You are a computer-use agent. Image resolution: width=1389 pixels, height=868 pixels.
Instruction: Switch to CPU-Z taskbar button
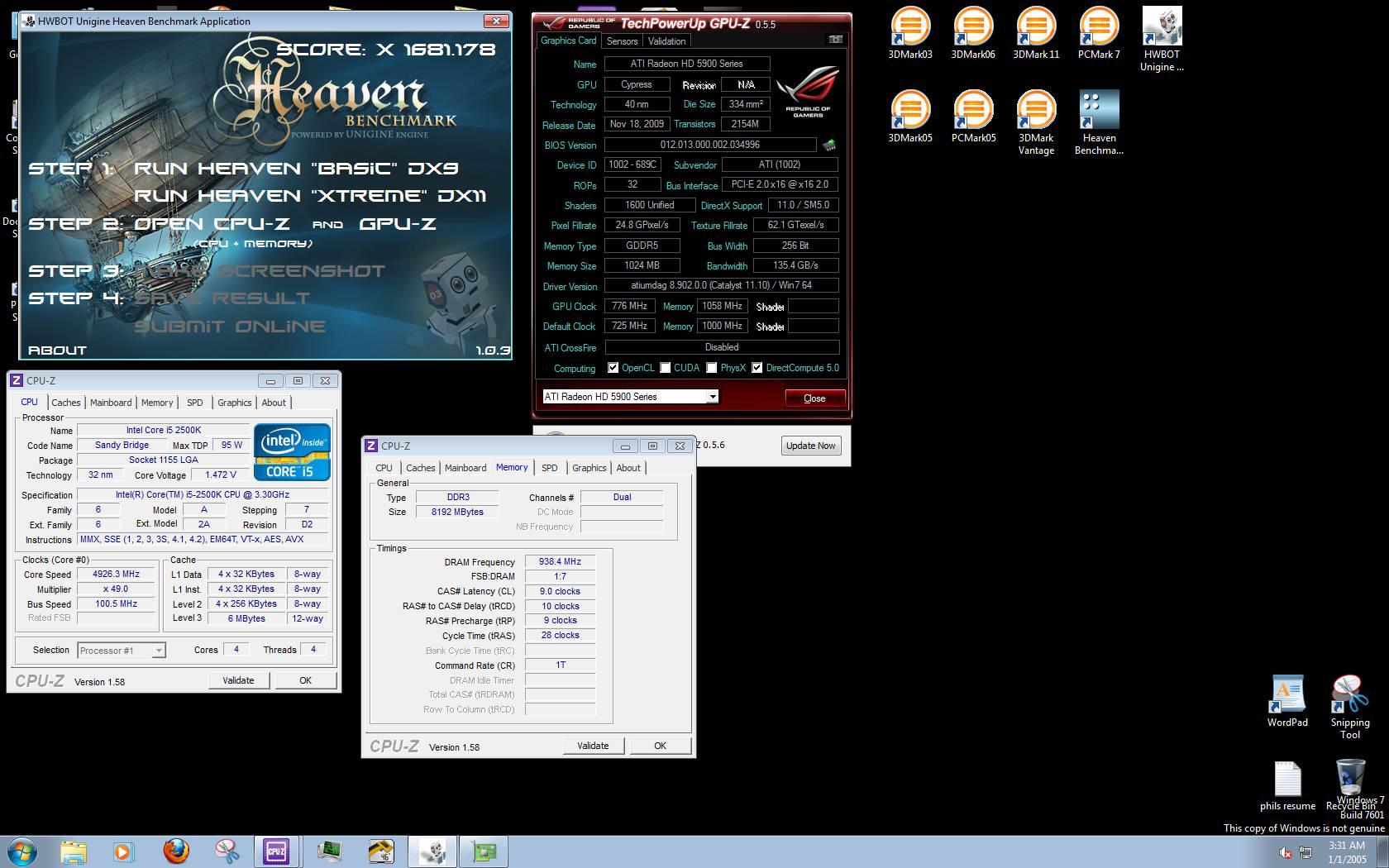(276, 851)
